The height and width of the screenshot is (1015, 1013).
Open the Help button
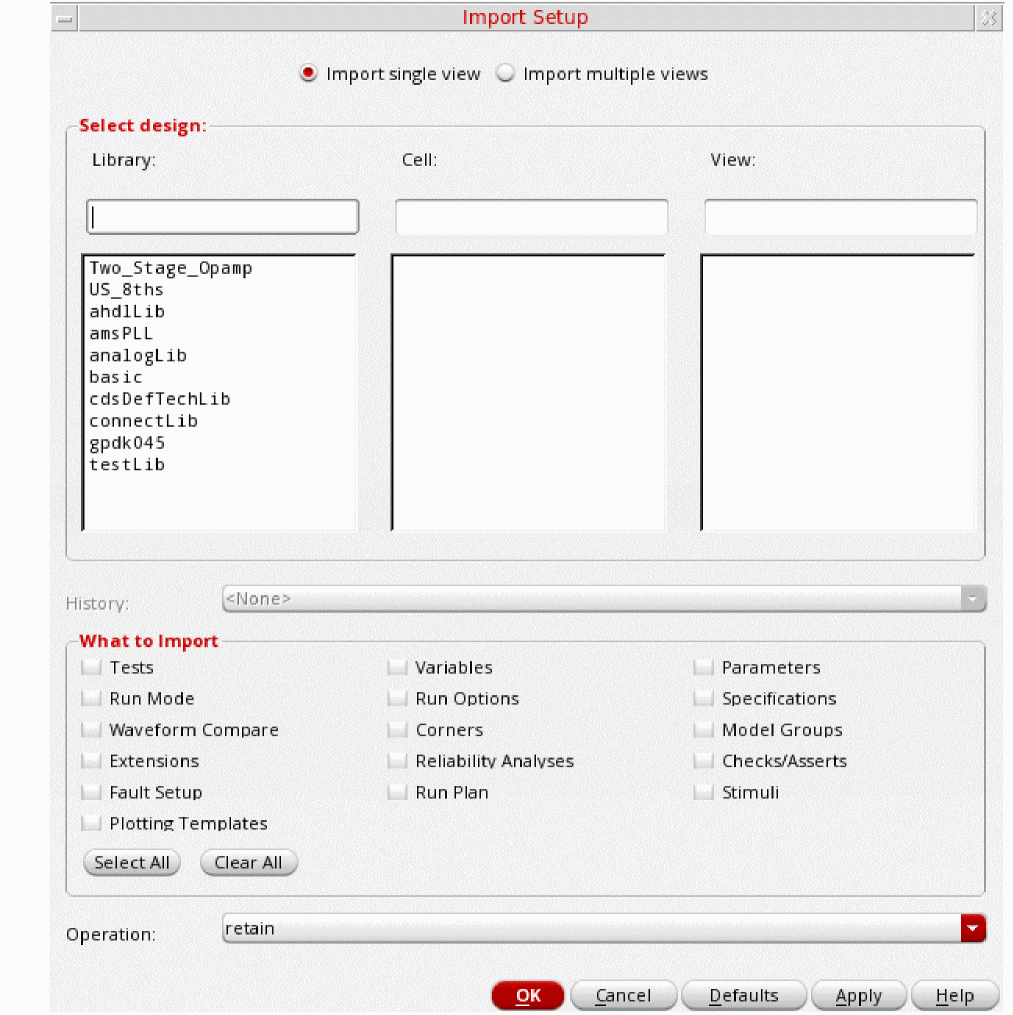pos(955,996)
